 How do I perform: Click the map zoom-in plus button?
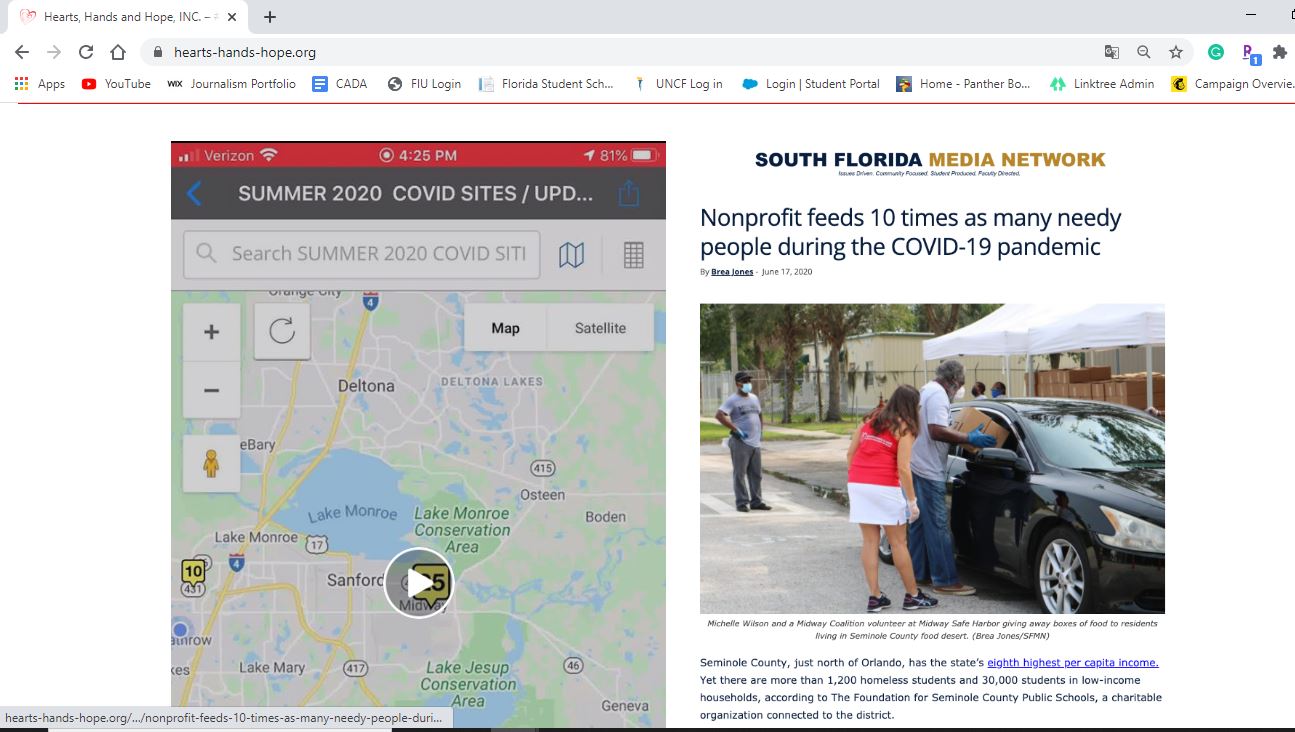[x=211, y=332]
